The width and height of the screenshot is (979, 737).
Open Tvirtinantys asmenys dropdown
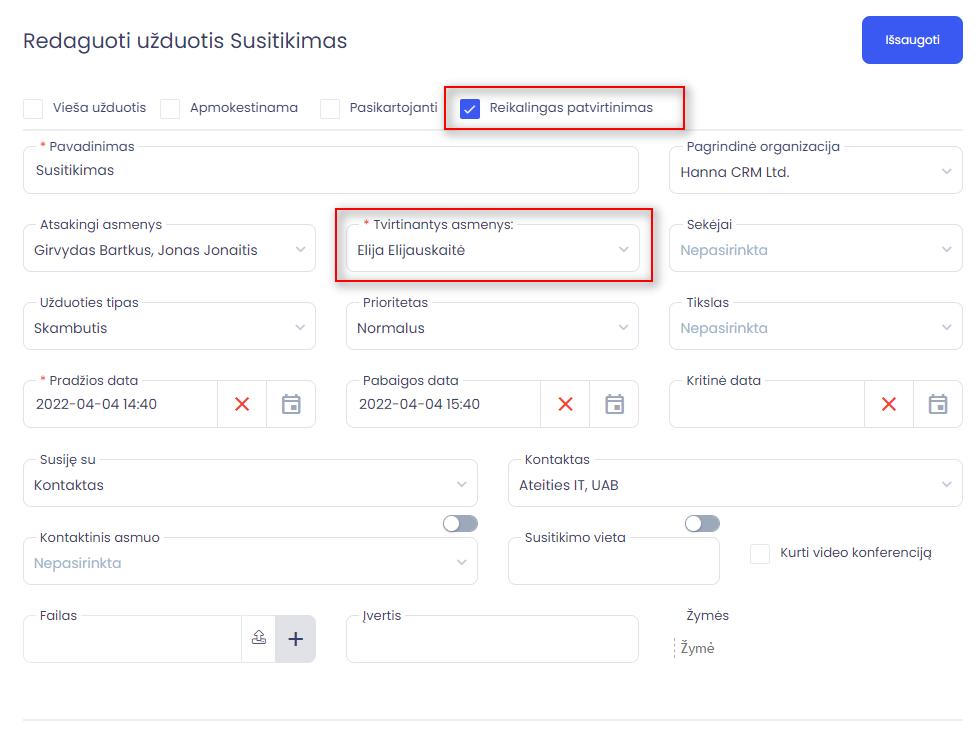pyautogui.click(x=493, y=249)
